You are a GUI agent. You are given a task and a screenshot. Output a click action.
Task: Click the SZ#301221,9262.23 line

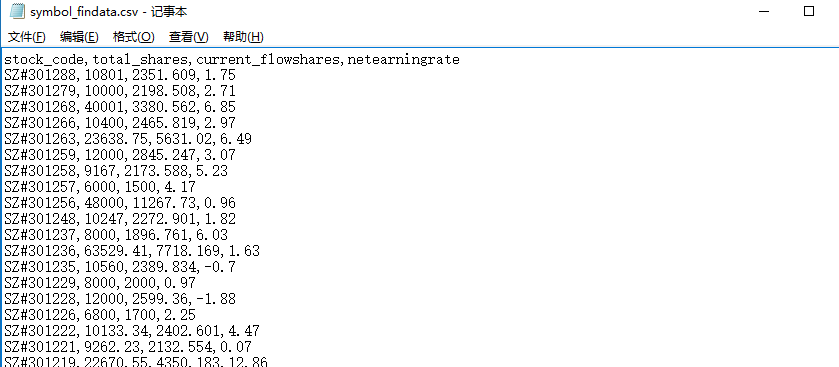[x=128, y=347]
